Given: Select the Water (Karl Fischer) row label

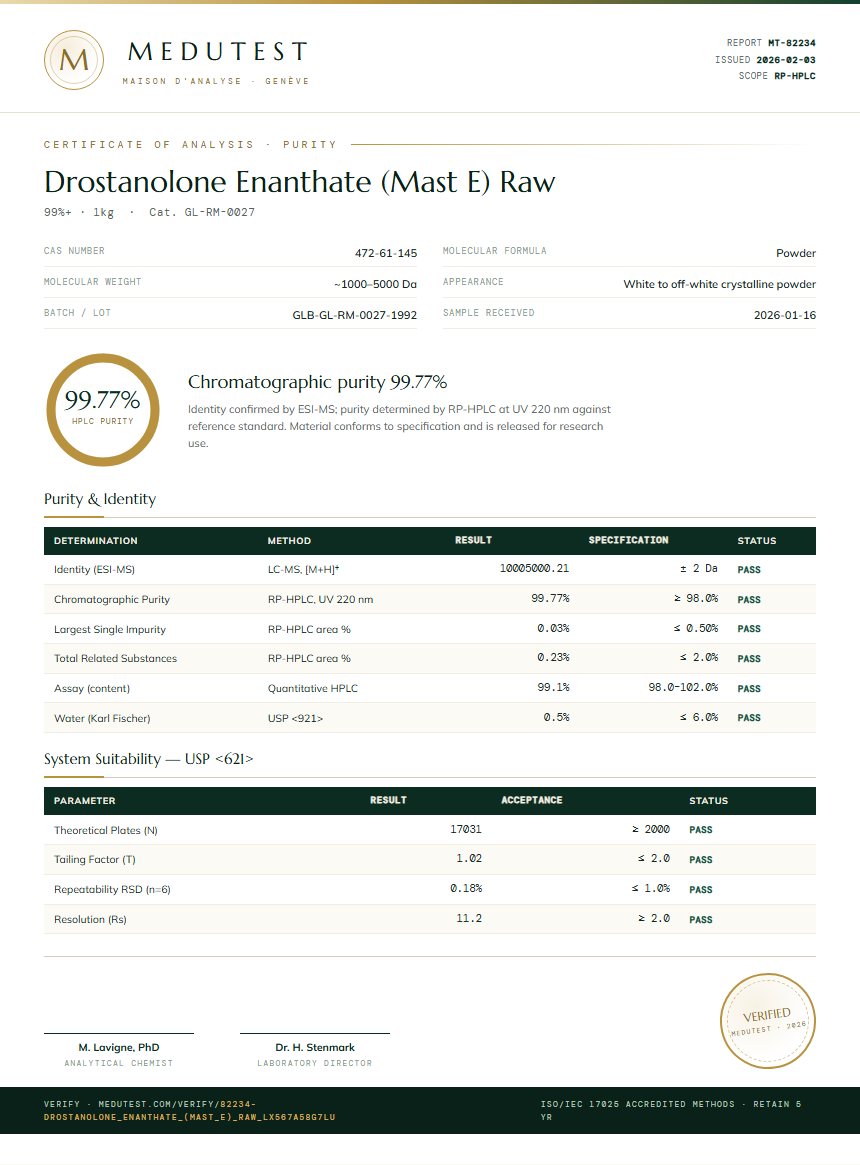Looking at the screenshot, I should pyautogui.click(x=102, y=718).
